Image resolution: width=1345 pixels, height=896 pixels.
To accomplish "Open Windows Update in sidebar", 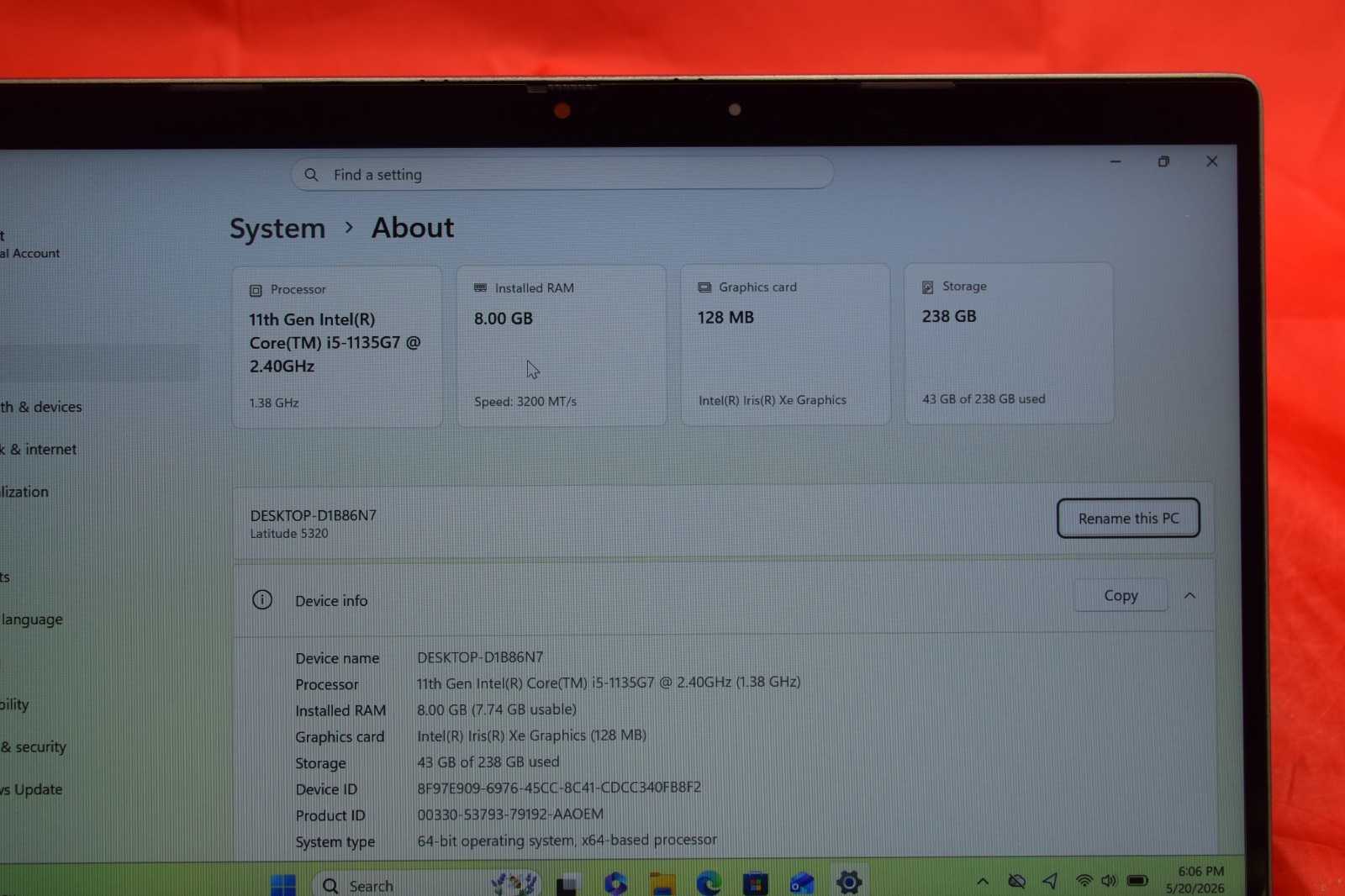I will pyautogui.click(x=31, y=789).
